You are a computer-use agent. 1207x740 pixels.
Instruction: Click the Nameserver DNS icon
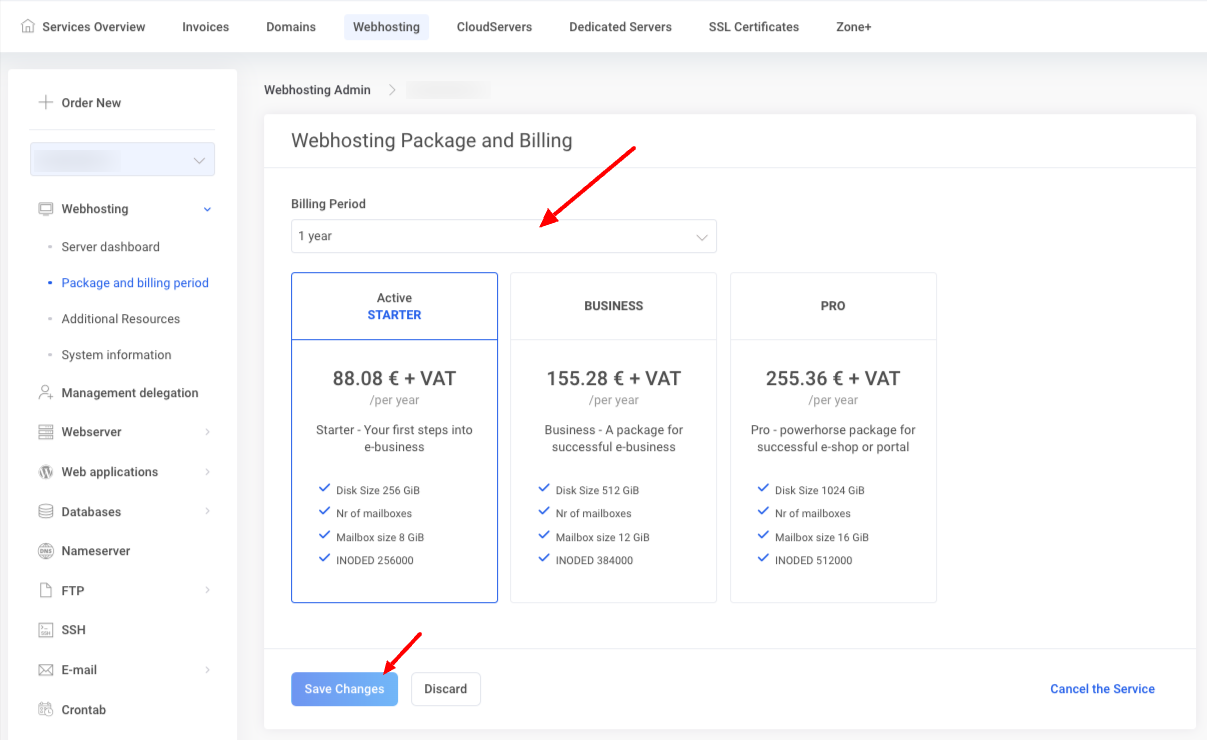coord(45,551)
